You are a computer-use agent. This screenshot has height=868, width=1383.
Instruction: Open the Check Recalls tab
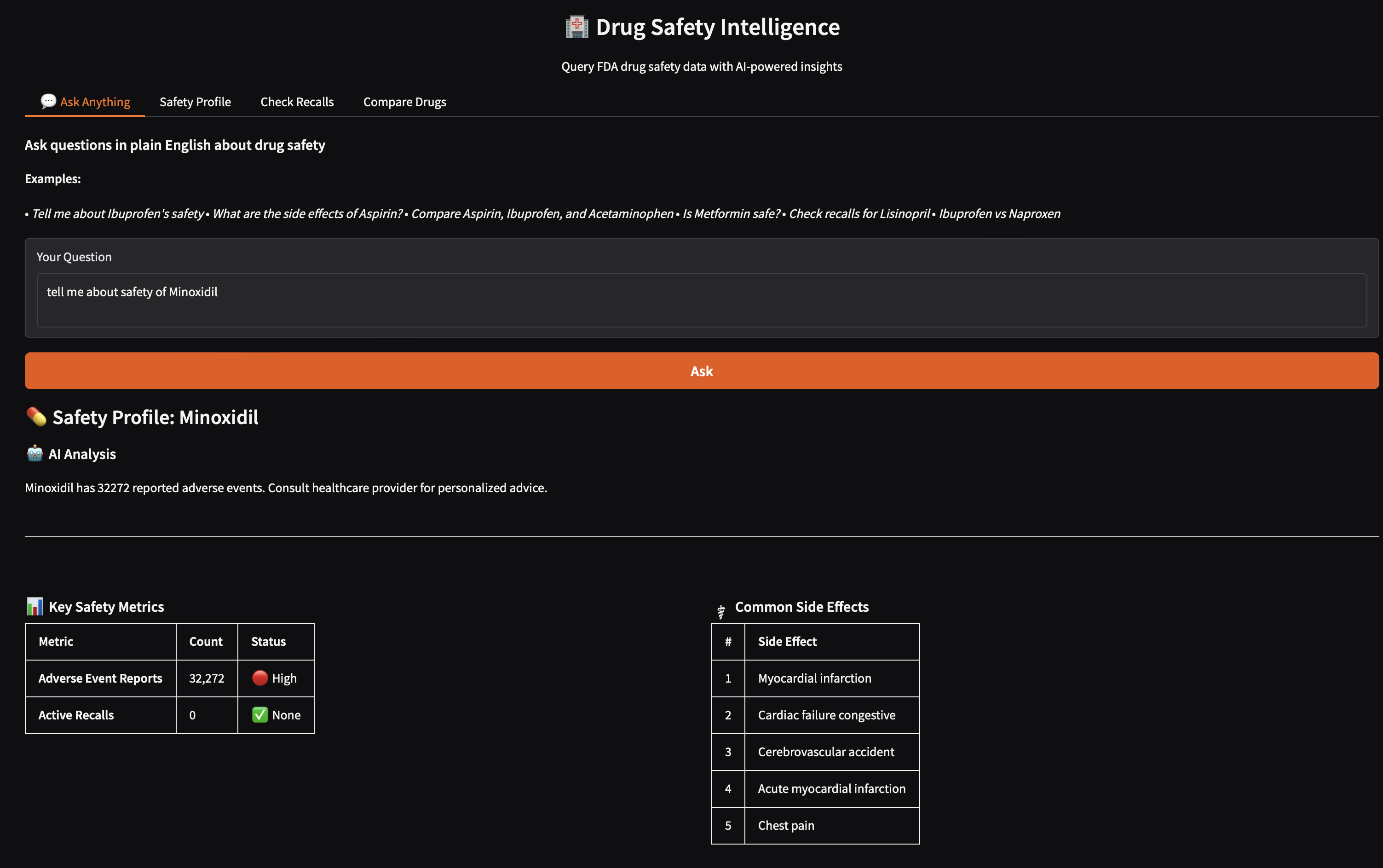click(x=297, y=102)
